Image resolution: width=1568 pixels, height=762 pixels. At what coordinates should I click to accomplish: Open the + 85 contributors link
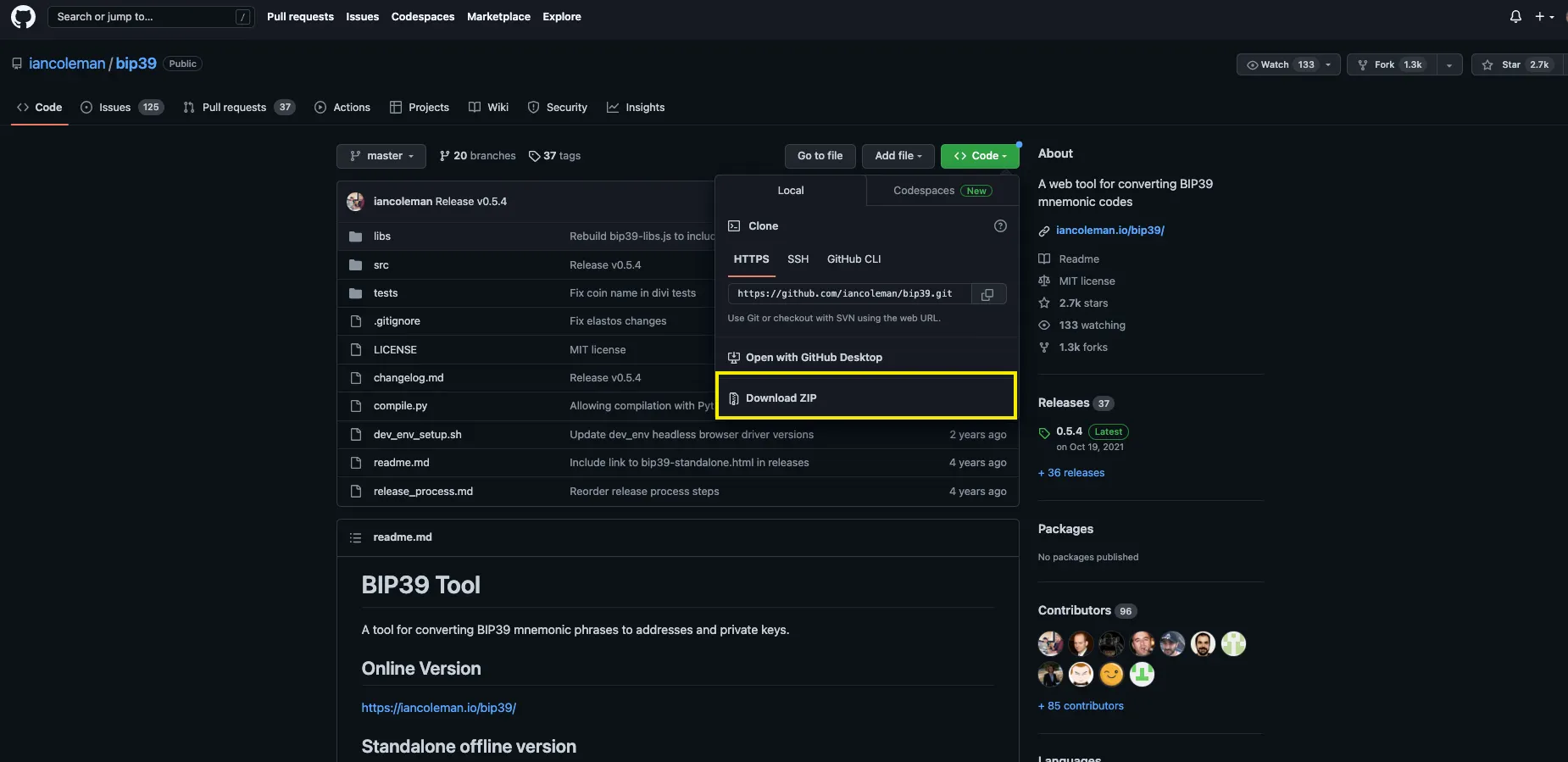pos(1081,706)
